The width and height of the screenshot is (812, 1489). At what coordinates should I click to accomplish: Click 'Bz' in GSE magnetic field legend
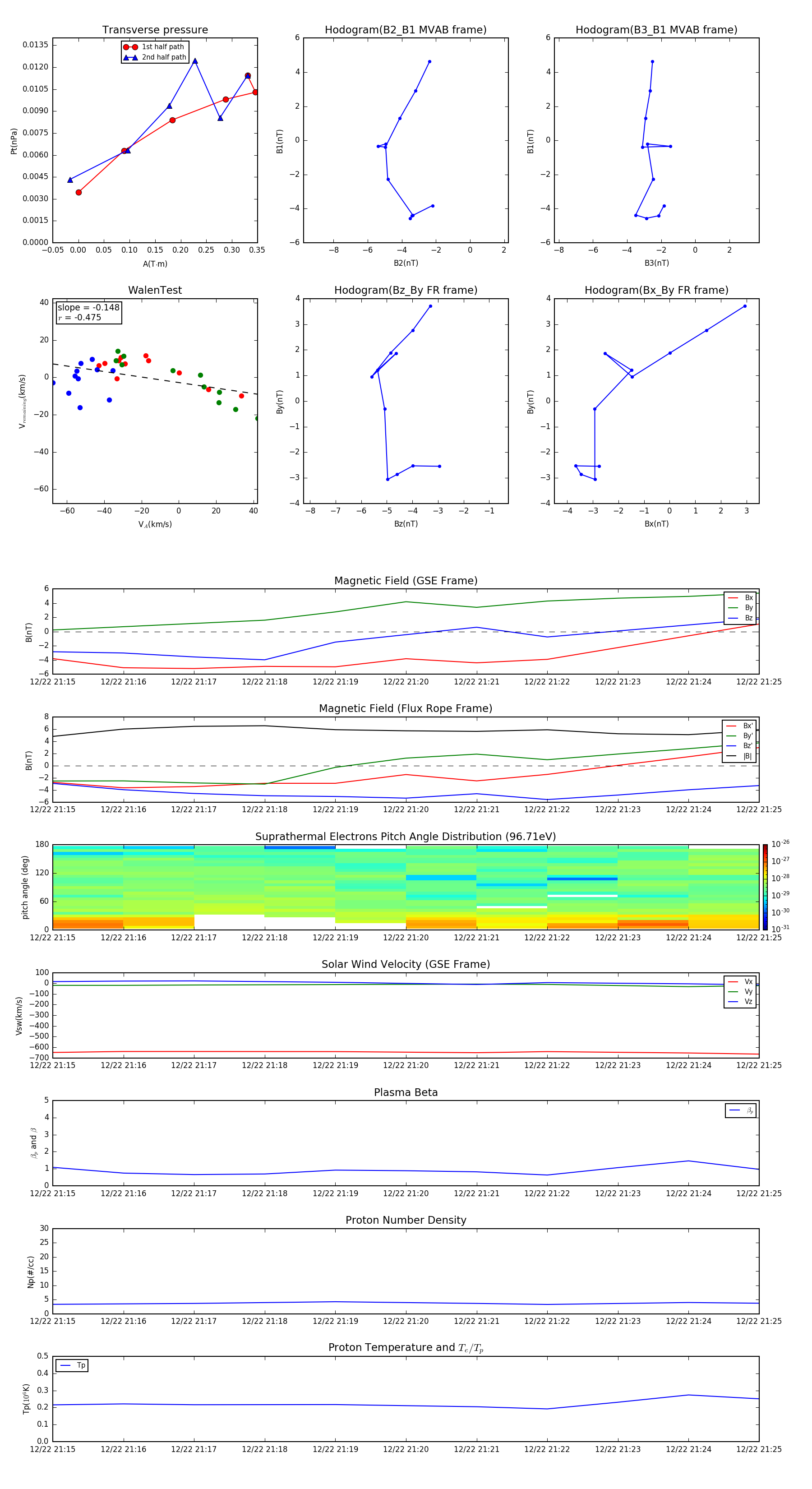(x=748, y=618)
